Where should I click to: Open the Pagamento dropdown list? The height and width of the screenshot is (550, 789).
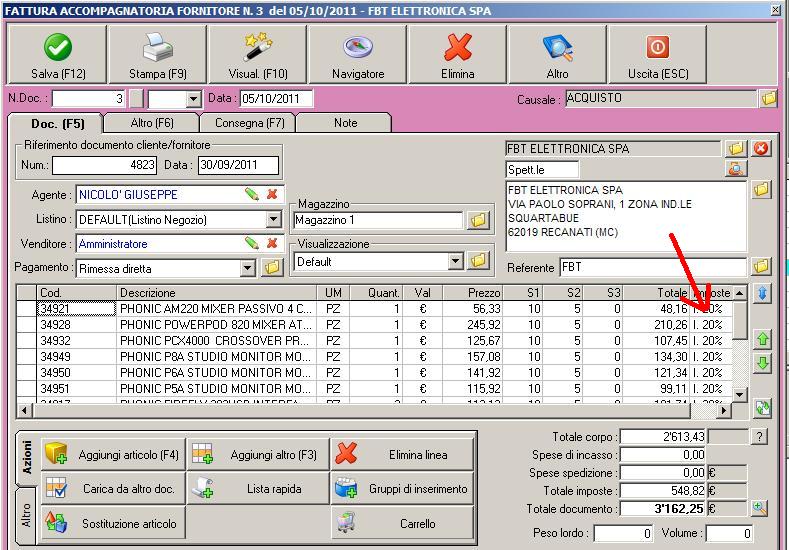(248, 268)
